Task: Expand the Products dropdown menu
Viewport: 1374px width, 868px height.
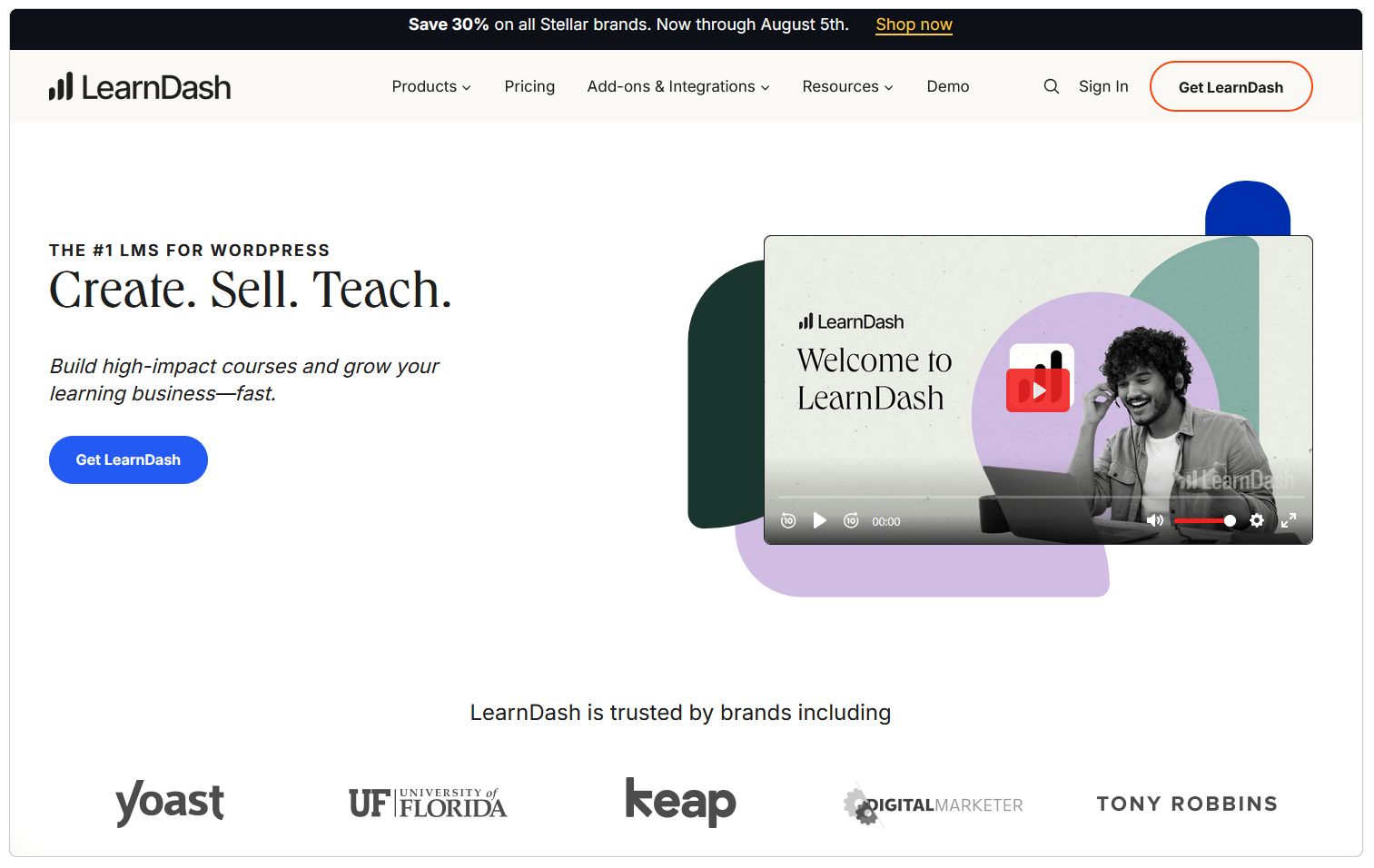Action: point(431,86)
